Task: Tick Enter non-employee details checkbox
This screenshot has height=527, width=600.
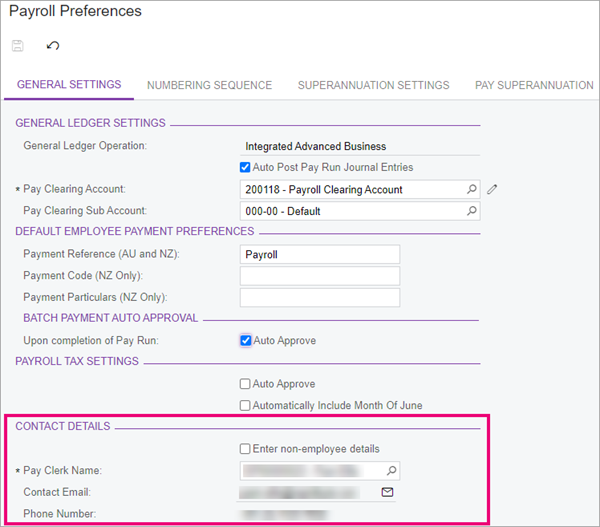Action: (245, 449)
